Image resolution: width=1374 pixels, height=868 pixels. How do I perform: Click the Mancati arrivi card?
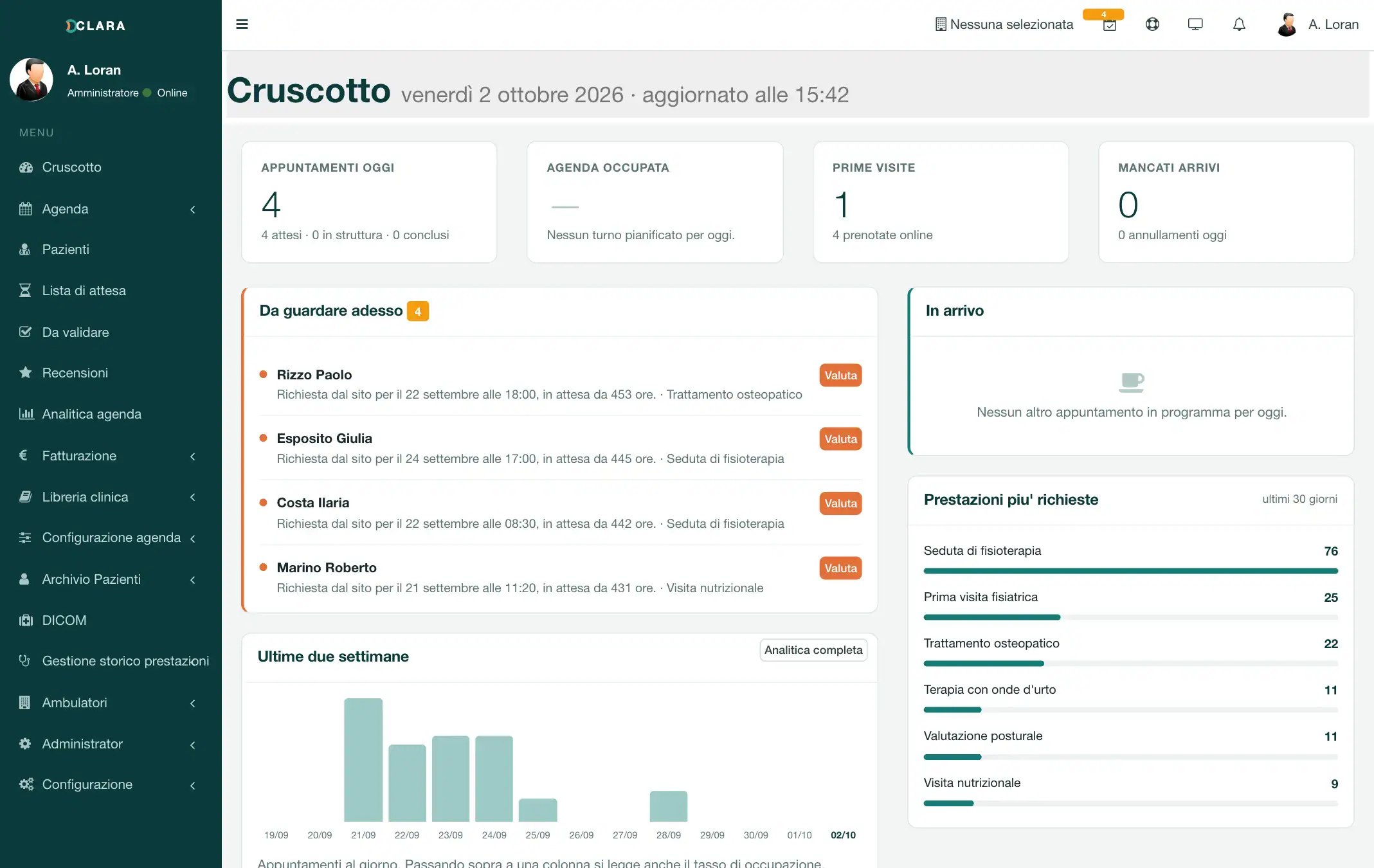click(x=1226, y=202)
